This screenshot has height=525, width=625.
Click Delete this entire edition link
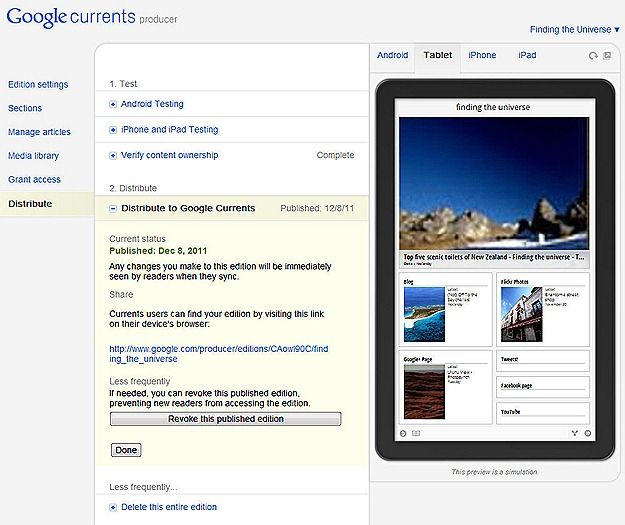click(169, 507)
